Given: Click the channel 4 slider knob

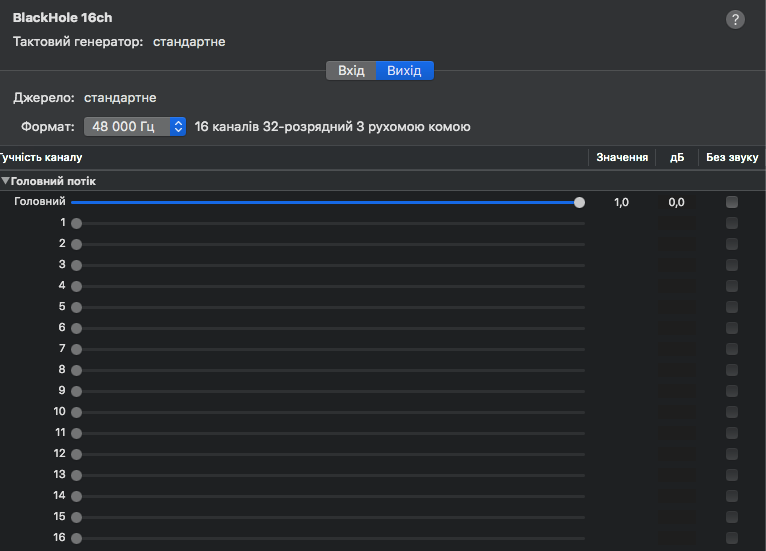Looking at the screenshot, I should click(x=76, y=286).
